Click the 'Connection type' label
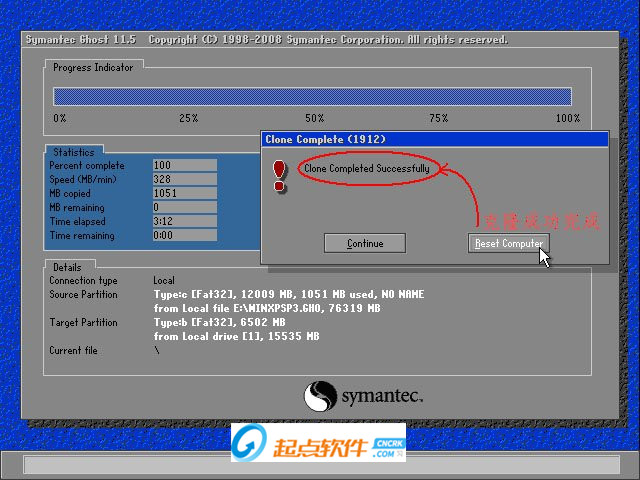Image resolution: width=640 pixels, height=480 pixels. point(83,280)
